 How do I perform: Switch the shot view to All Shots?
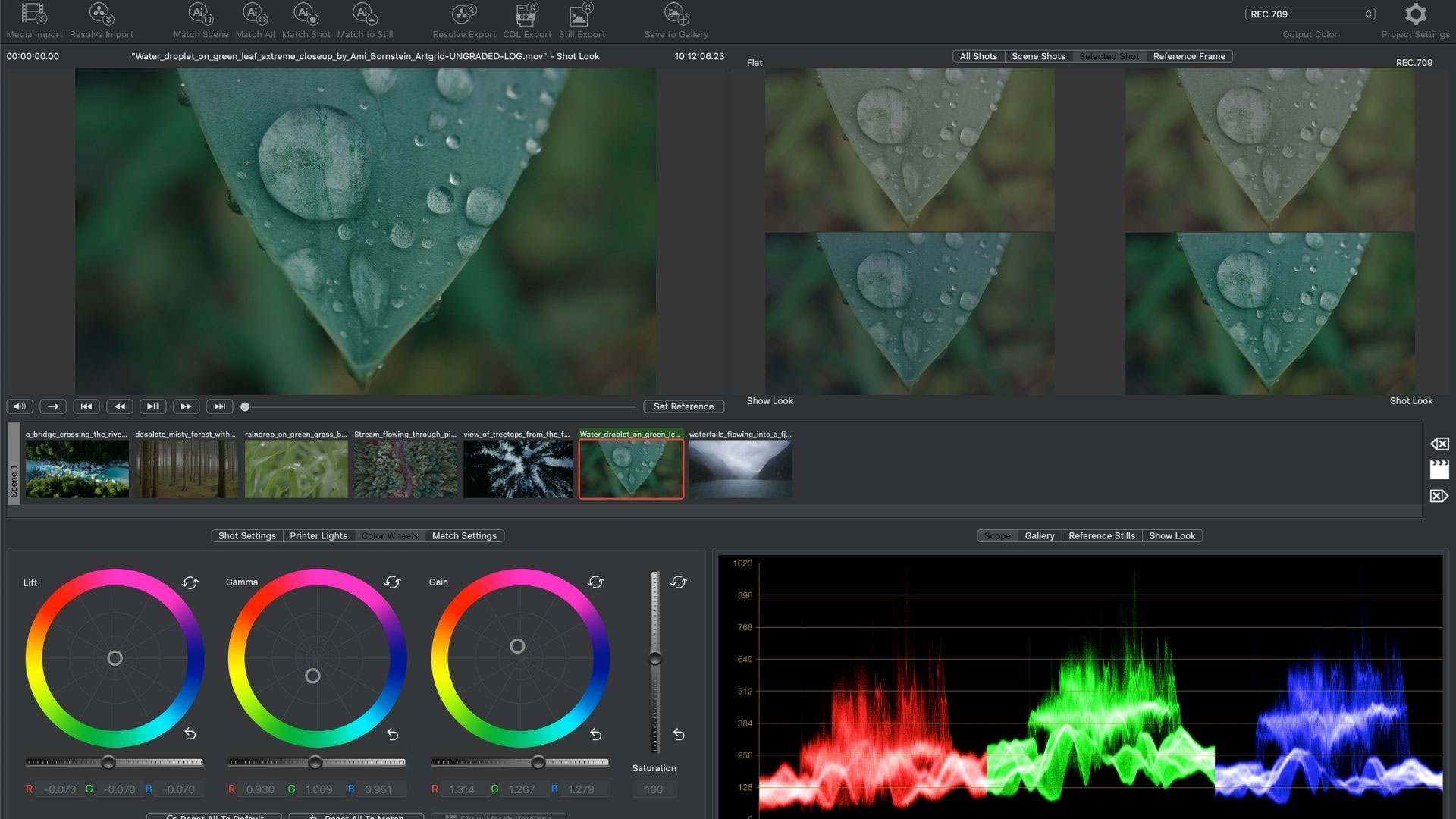(977, 56)
